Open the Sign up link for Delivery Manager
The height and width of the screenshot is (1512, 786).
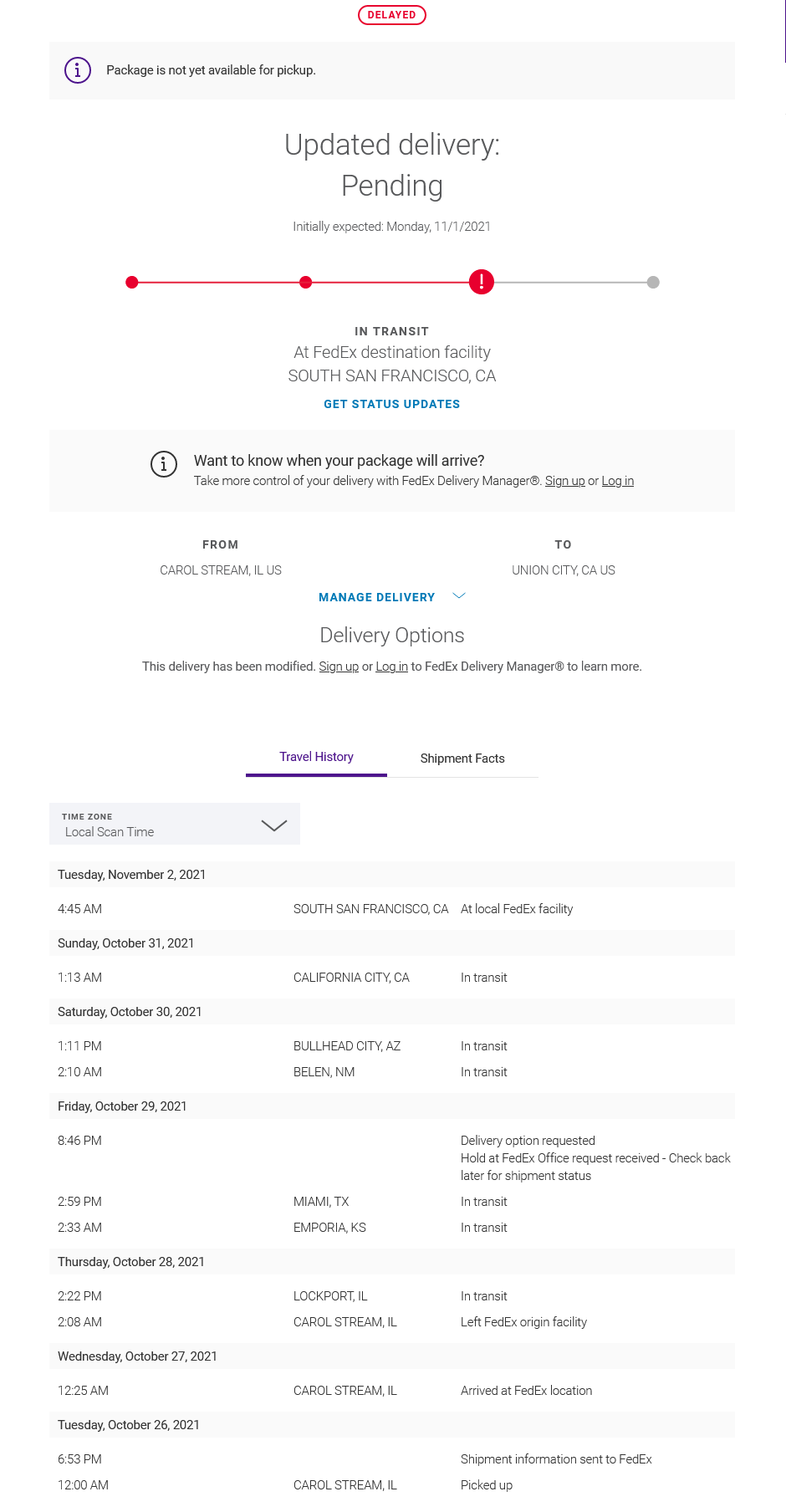click(565, 481)
